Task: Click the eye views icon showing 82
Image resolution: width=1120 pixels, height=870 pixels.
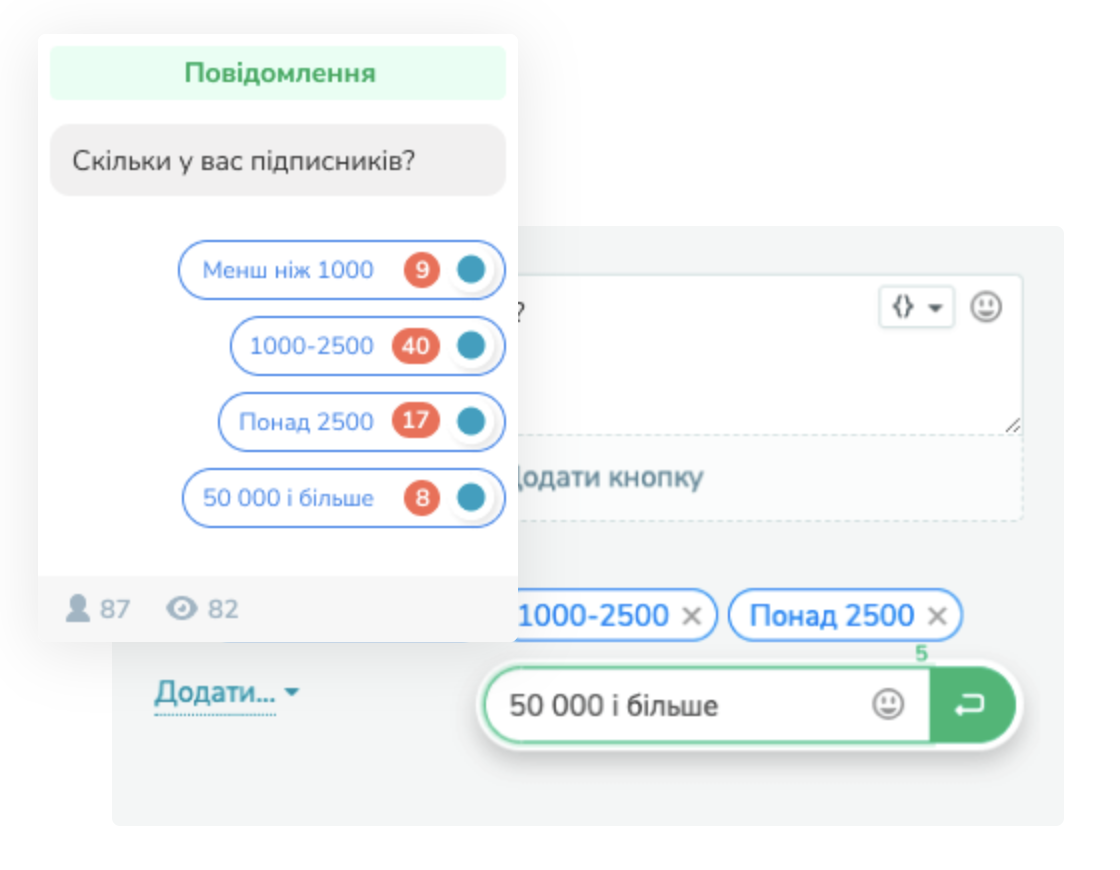Action: (x=182, y=608)
